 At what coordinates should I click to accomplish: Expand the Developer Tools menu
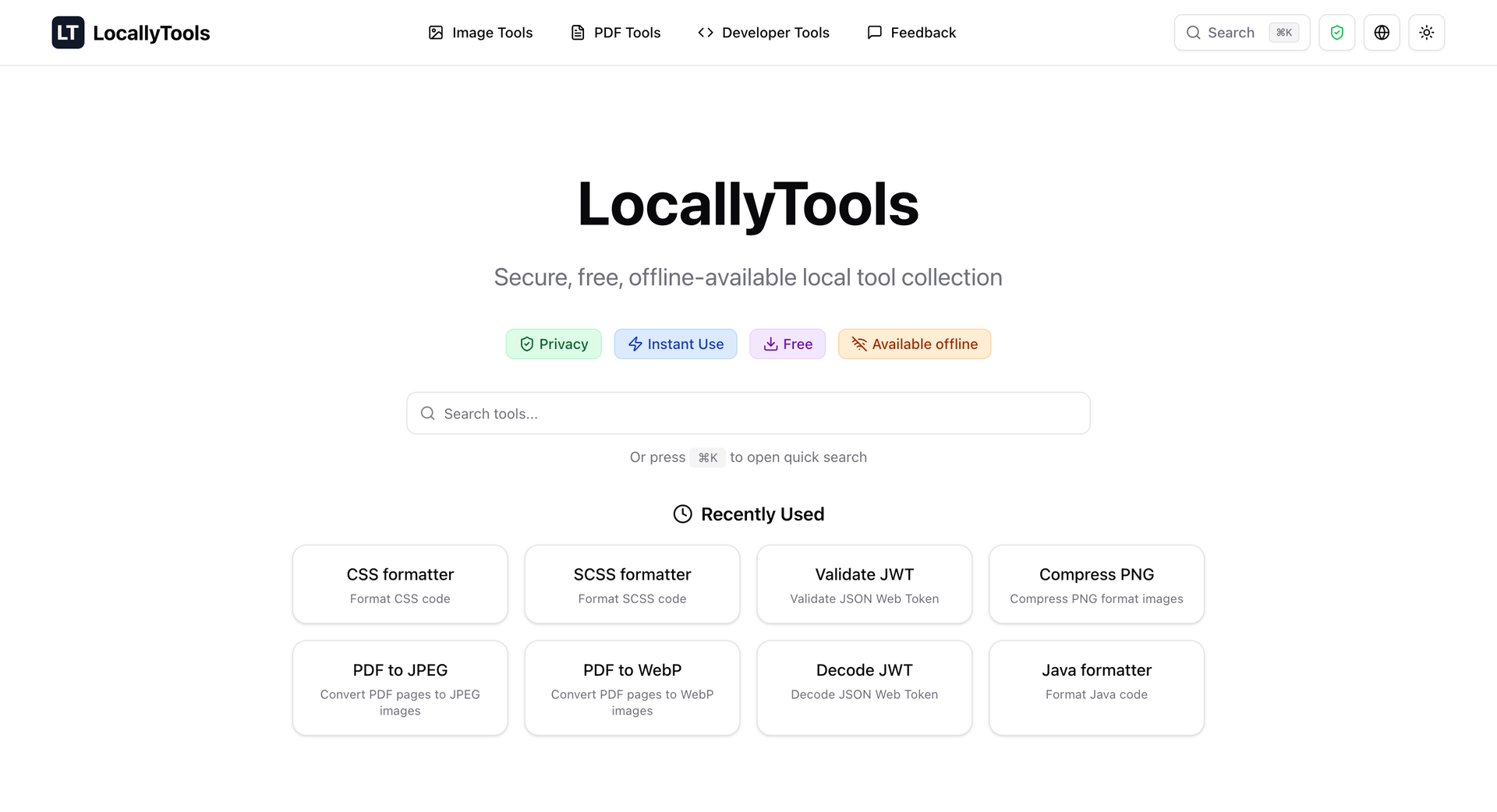click(763, 33)
